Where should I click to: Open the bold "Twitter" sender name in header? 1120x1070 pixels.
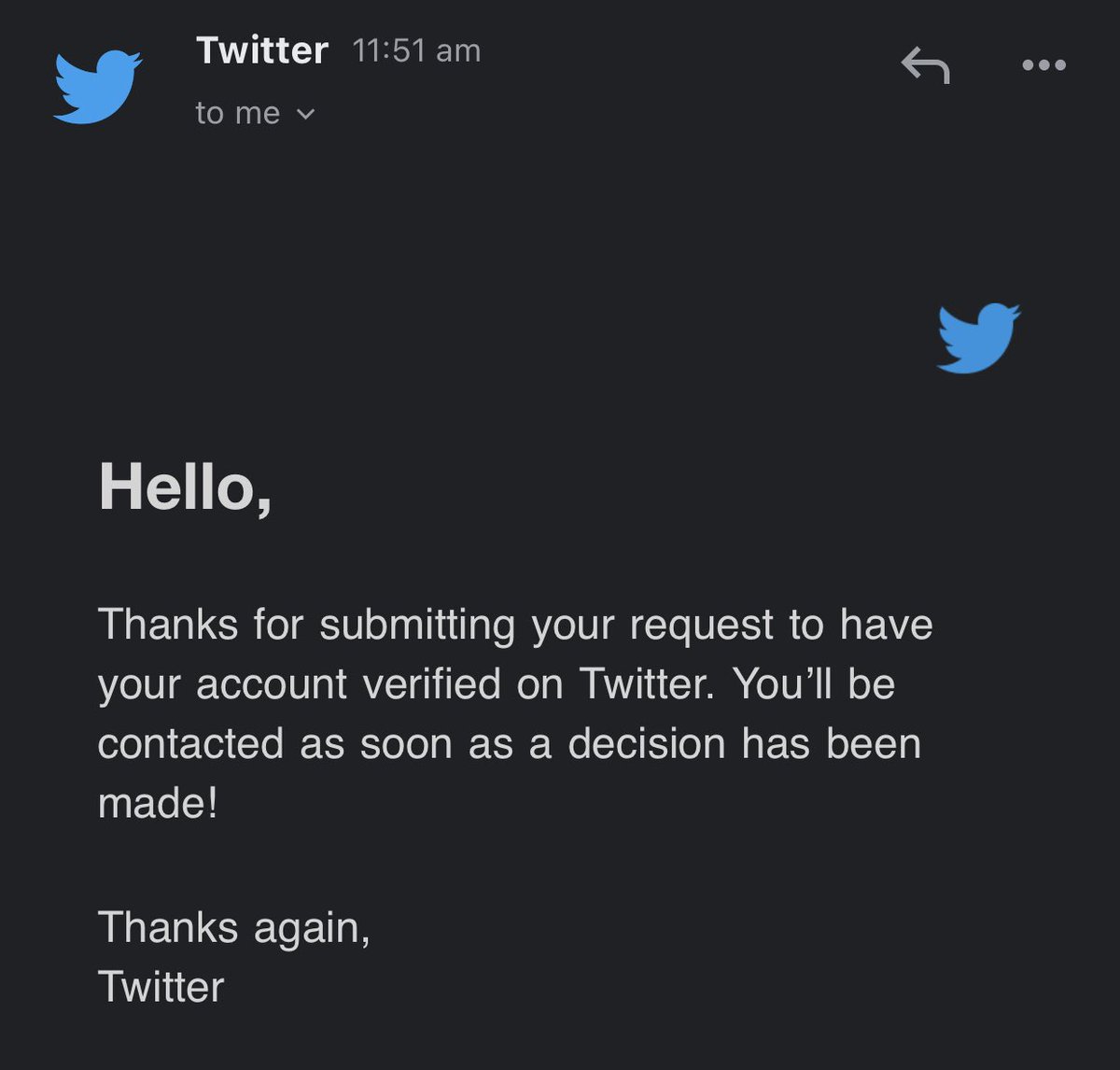[262, 50]
